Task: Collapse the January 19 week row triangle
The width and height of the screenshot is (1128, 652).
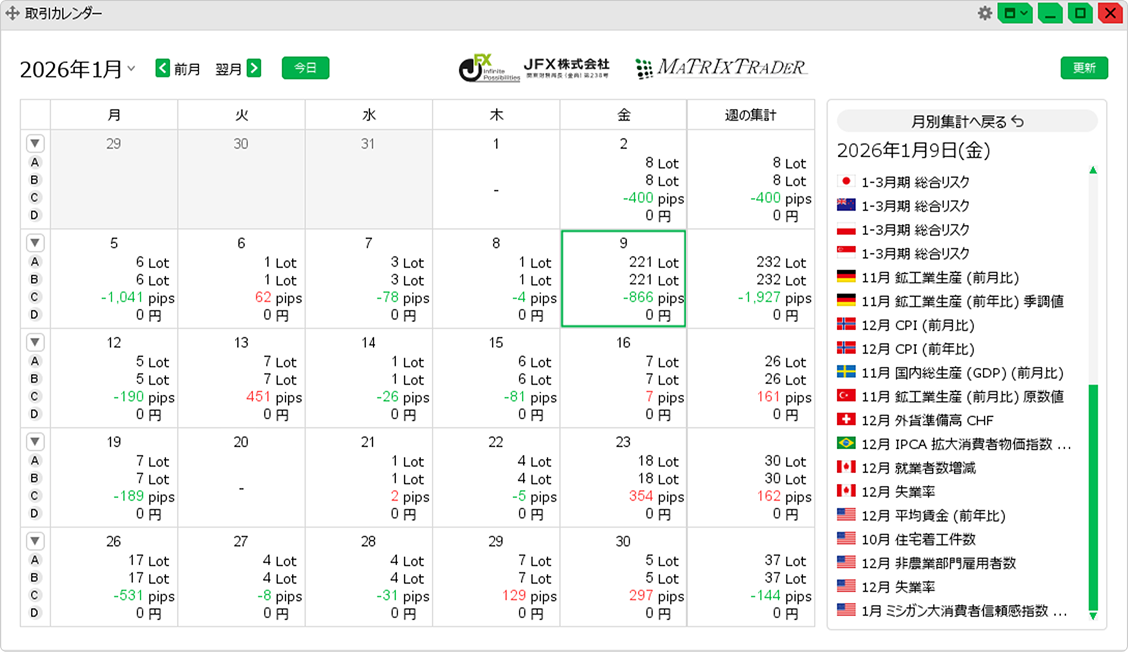Action: click(35, 441)
